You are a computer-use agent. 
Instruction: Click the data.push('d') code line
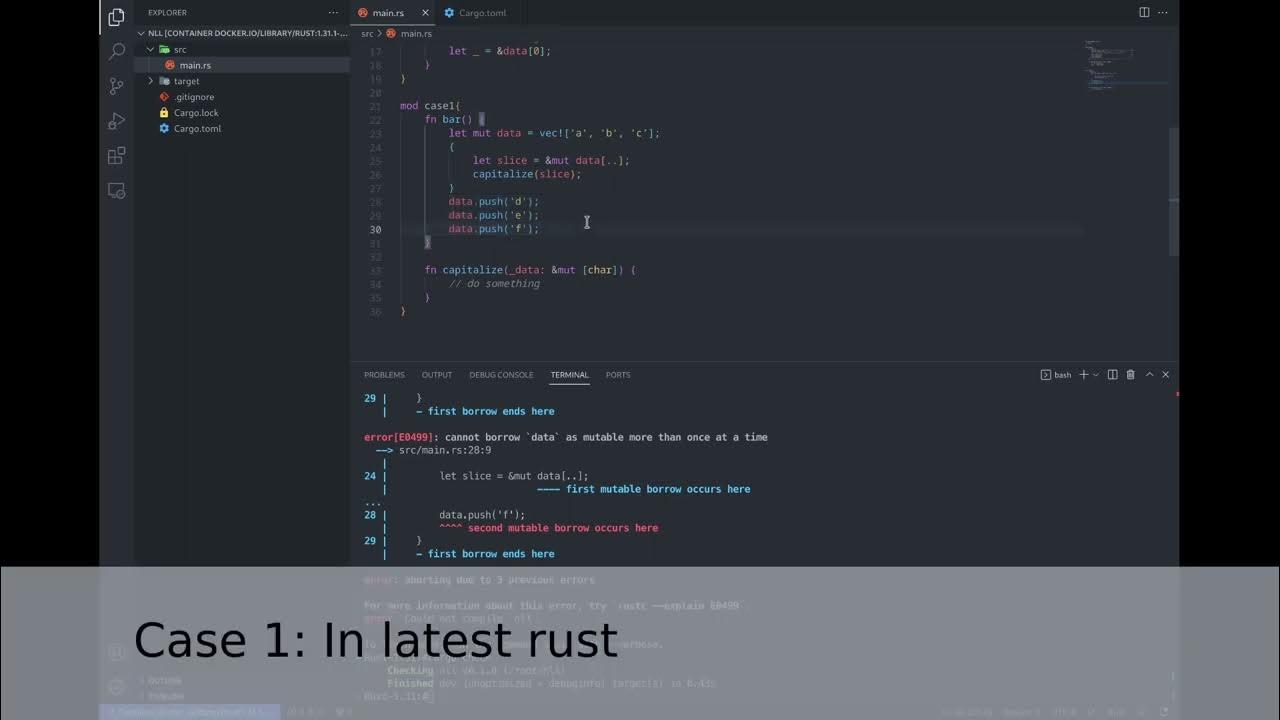point(494,202)
